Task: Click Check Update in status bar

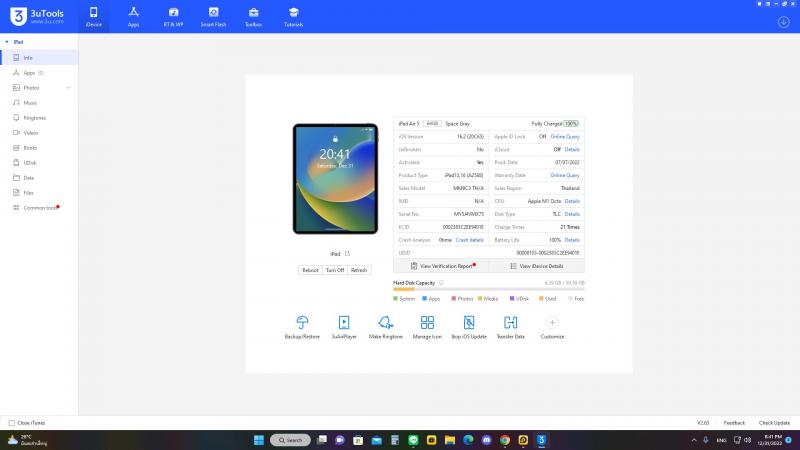Action: point(774,423)
